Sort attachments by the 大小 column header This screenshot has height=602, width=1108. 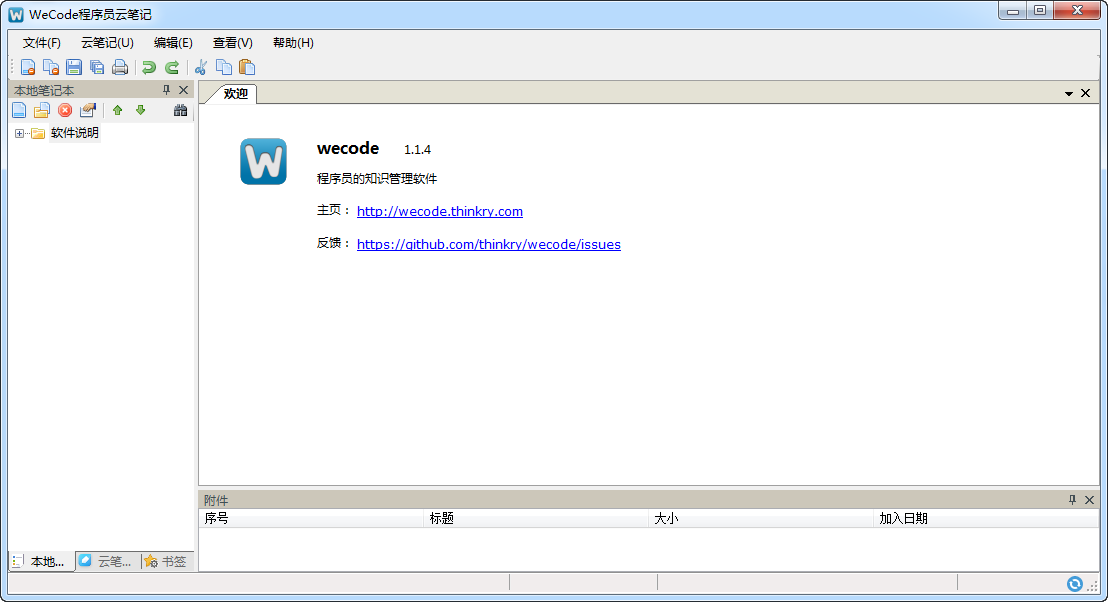coord(761,519)
